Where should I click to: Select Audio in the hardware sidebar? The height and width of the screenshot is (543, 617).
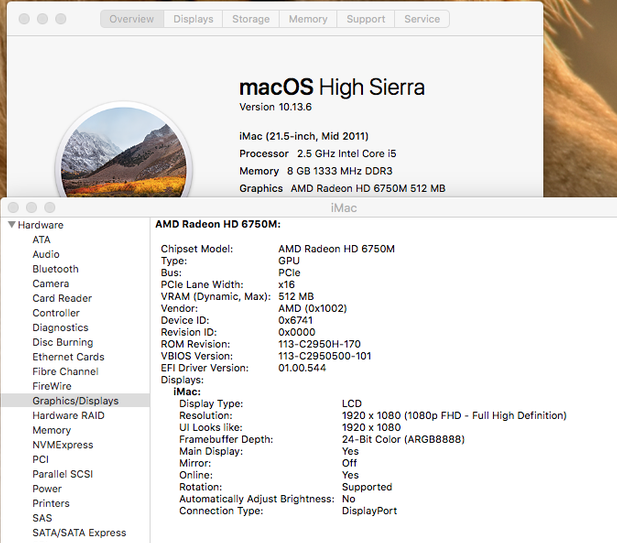click(46, 254)
